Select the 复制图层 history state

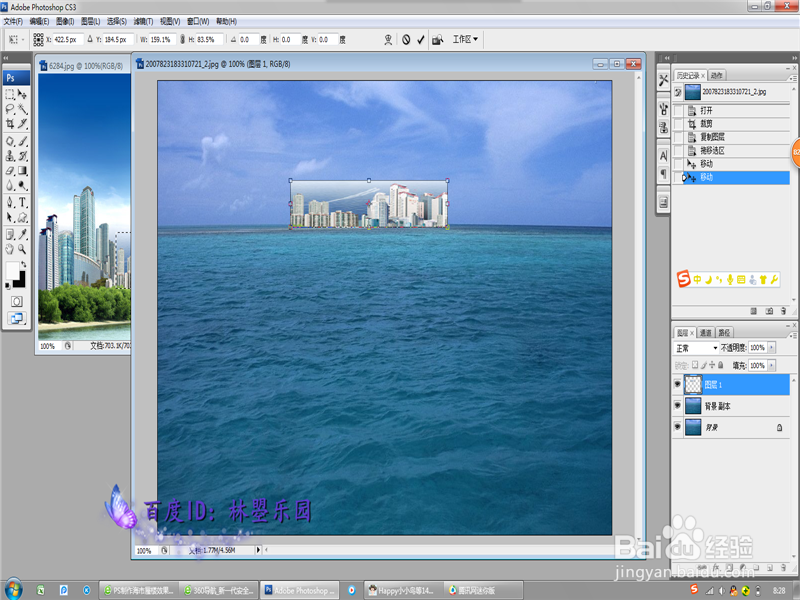[731, 137]
